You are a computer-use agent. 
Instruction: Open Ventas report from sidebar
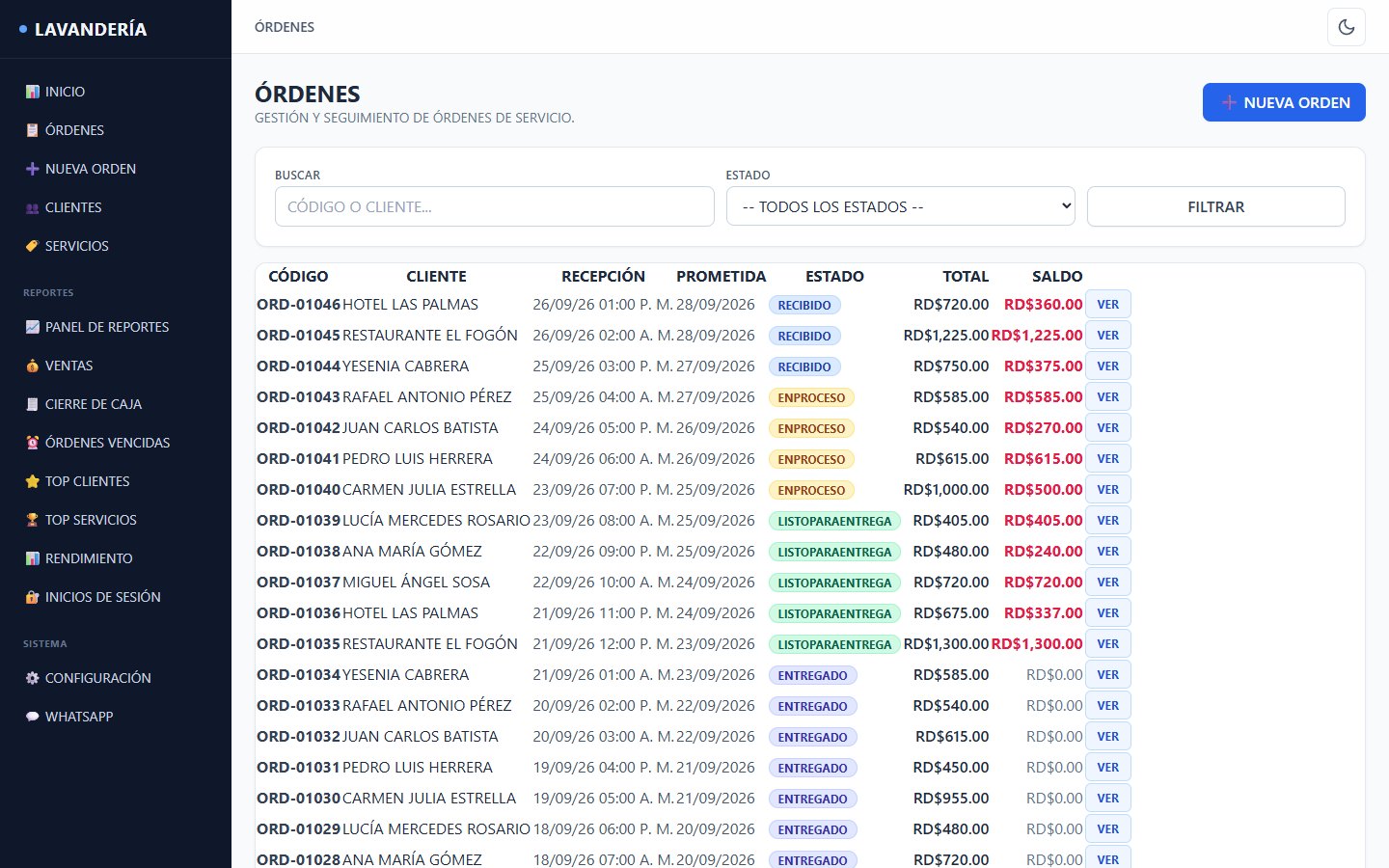point(116,366)
